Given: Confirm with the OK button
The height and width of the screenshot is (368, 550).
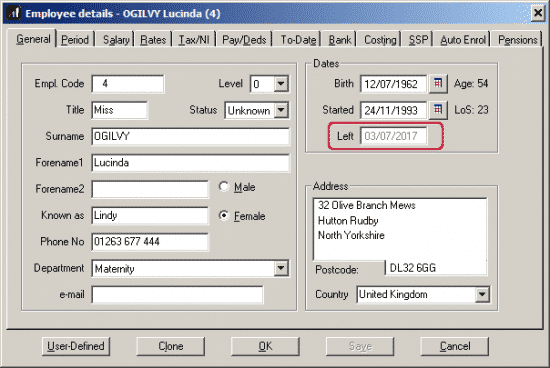Looking at the screenshot, I should coord(265,346).
